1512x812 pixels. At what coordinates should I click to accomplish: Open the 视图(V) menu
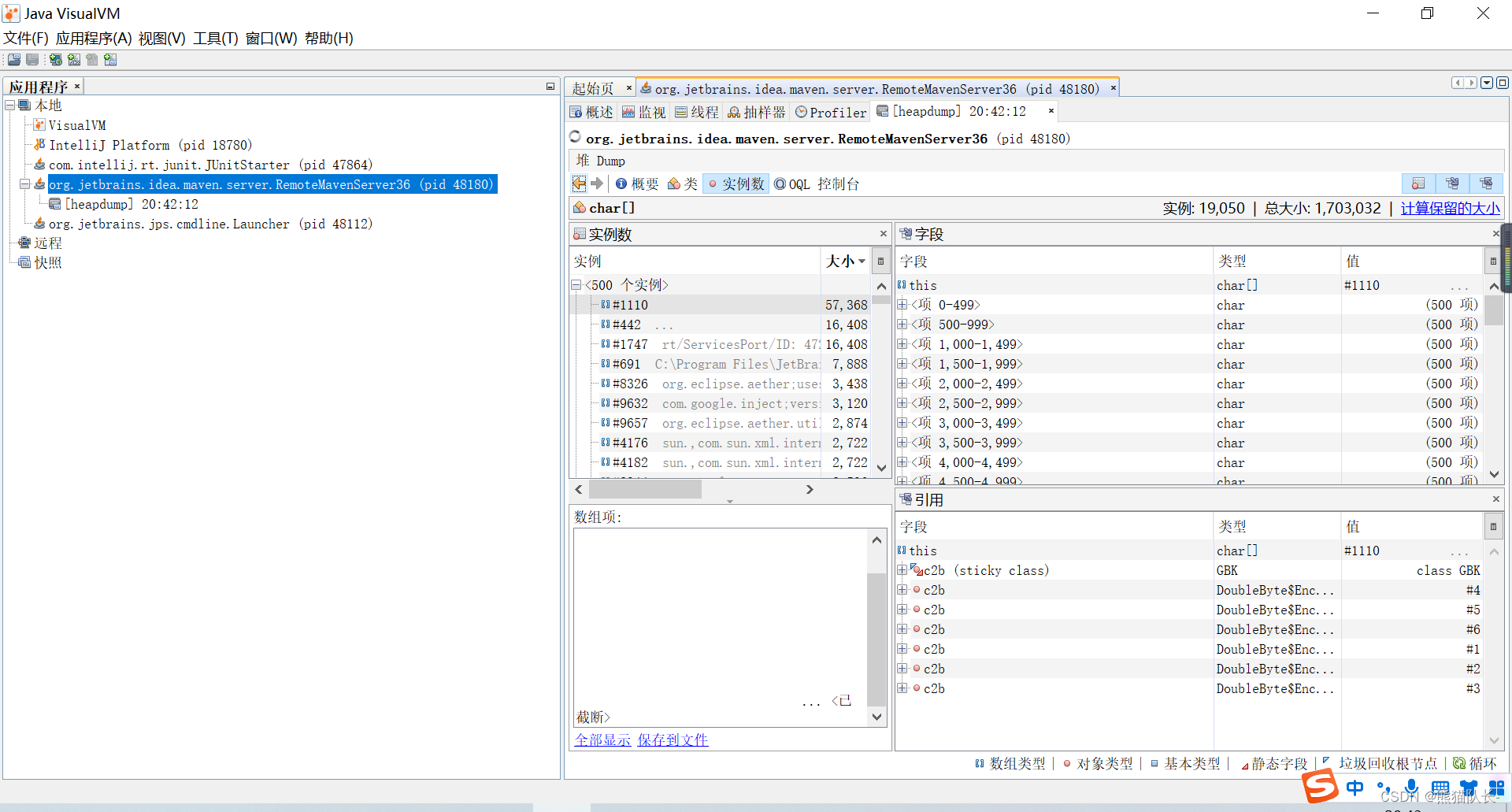click(x=162, y=38)
